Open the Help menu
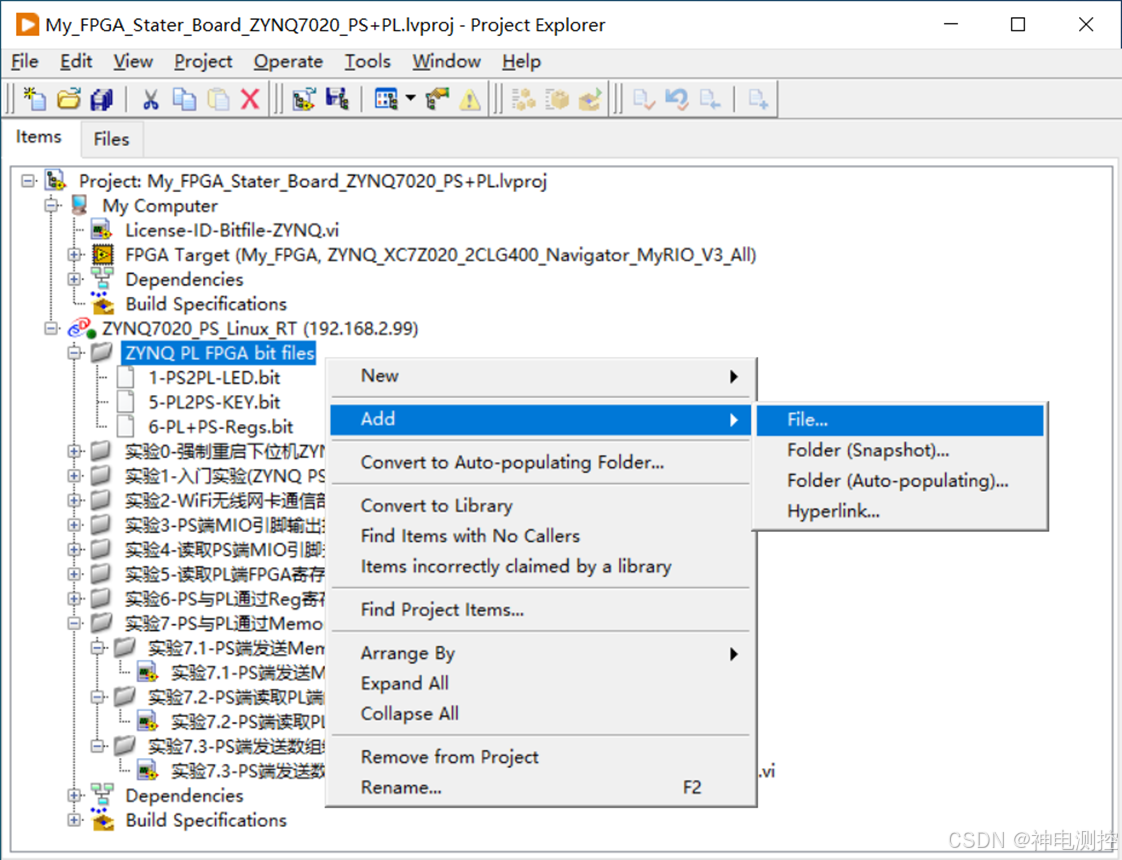 [522, 62]
